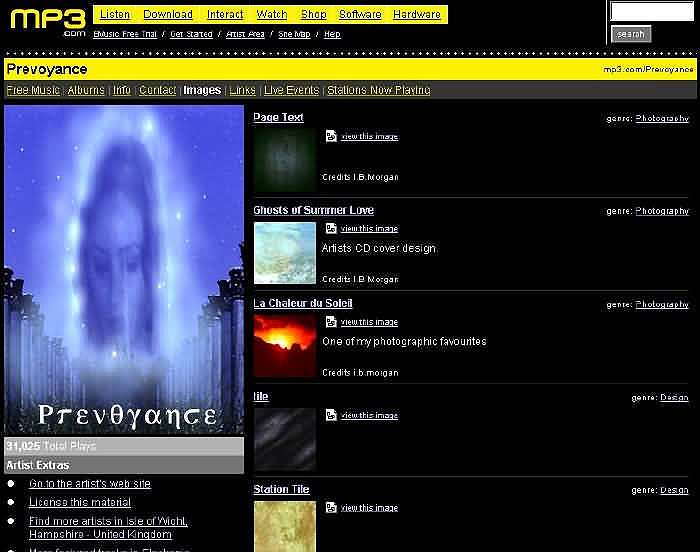Click the image icon under Ghosts of Summer Love
This screenshot has width=700, height=552.
click(x=331, y=228)
